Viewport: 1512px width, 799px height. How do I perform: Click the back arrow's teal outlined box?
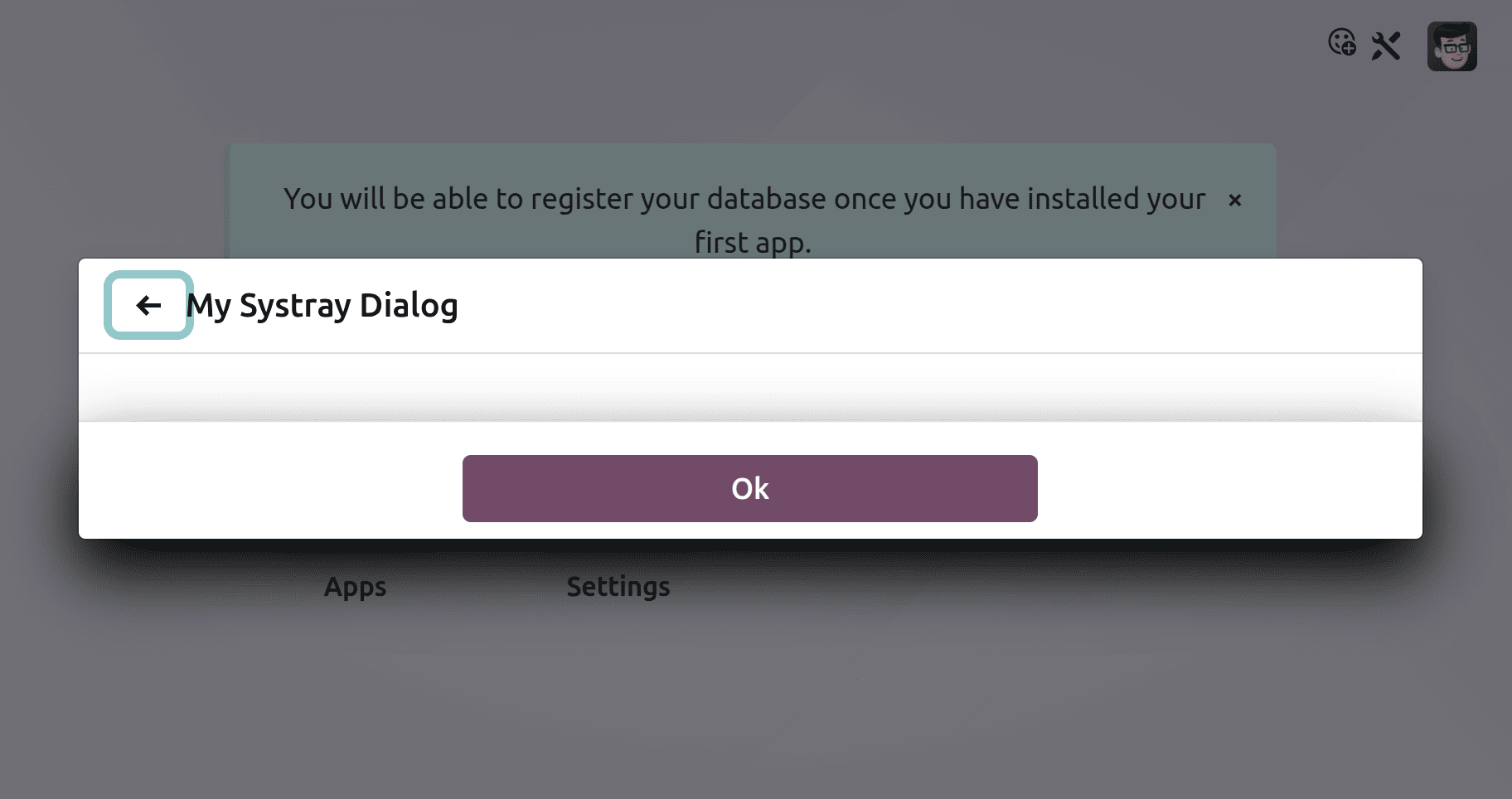(x=148, y=306)
